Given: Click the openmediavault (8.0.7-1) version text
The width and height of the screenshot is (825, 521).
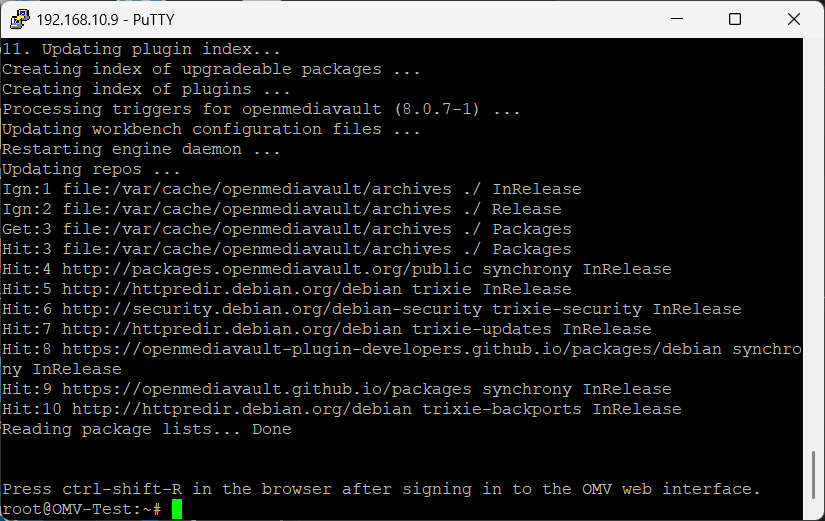Looking at the screenshot, I should point(361,109).
